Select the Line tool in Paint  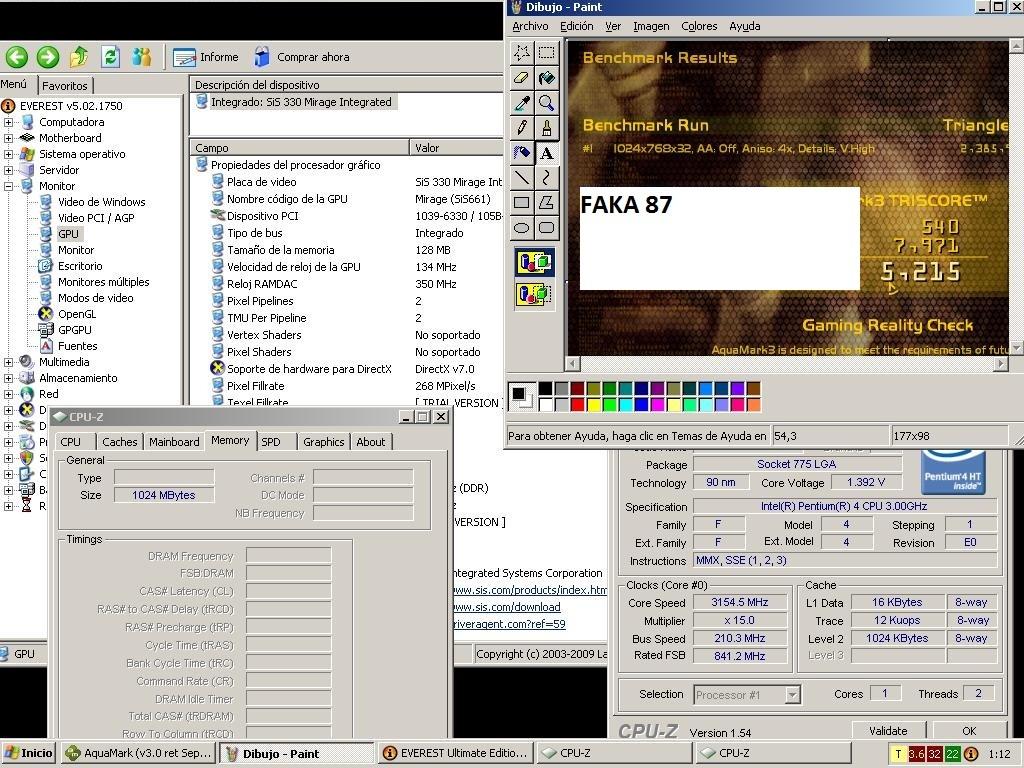click(x=522, y=178)
